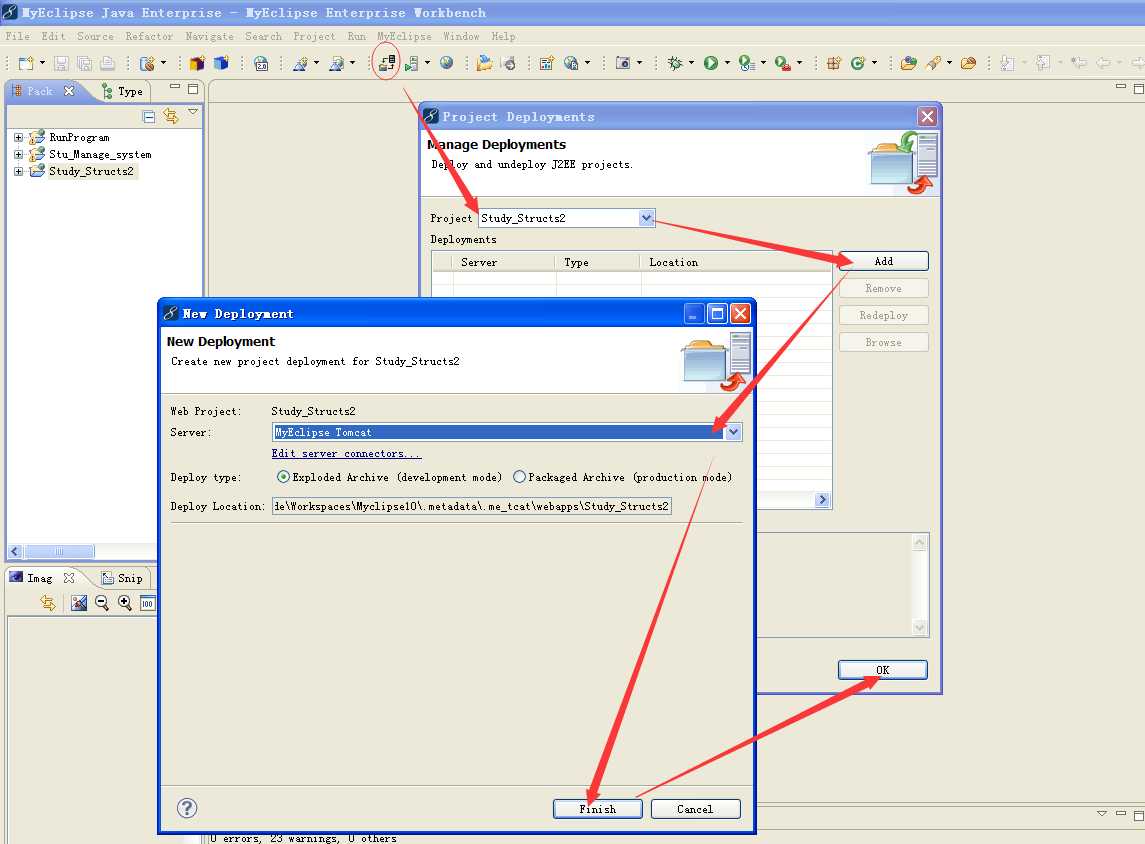Open the Package Explorer view menu triangle
The width and height of the screenshot is (1145, 844).
193,112
